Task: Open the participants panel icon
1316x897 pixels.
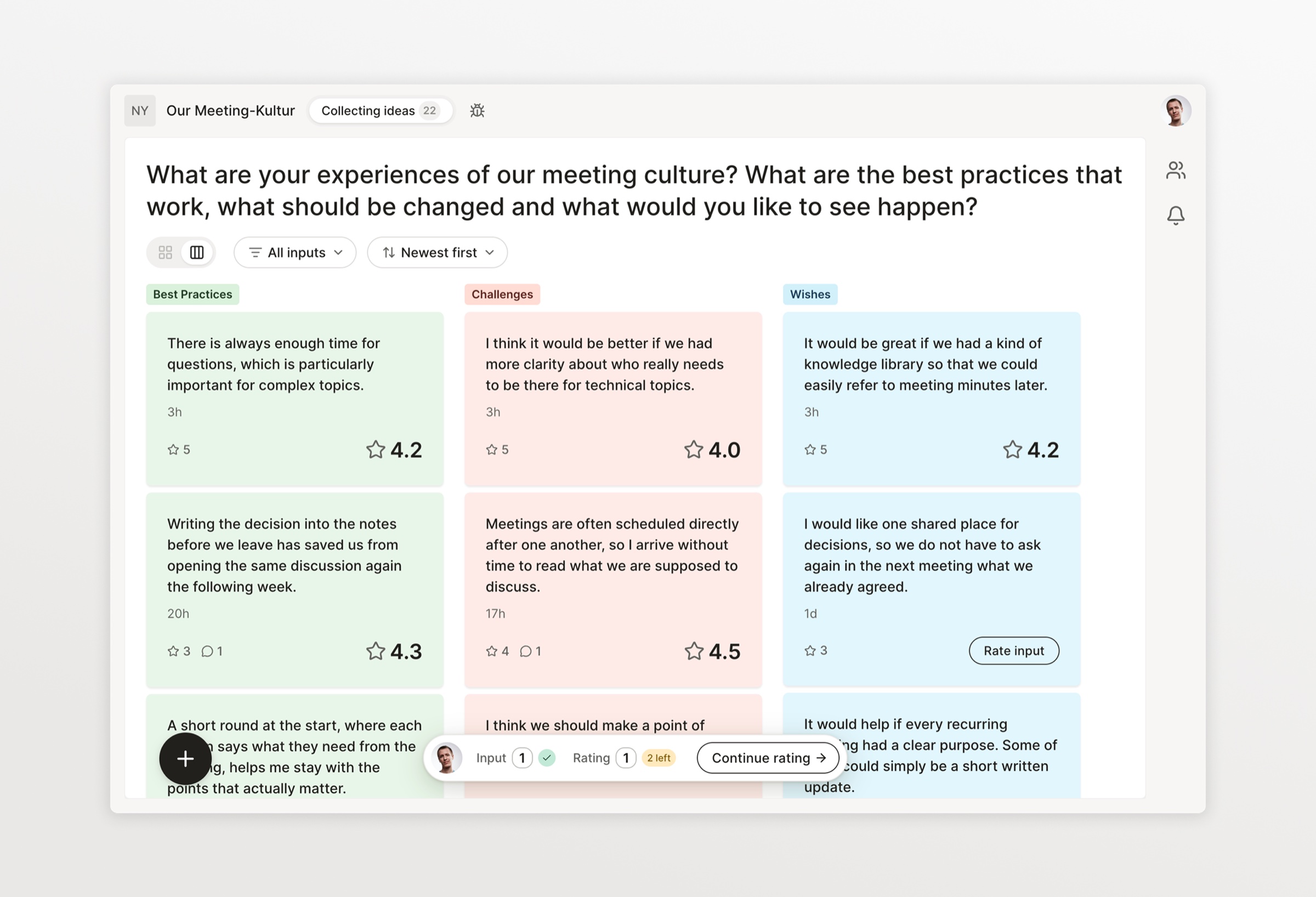Action: (x=1176, y=171)
